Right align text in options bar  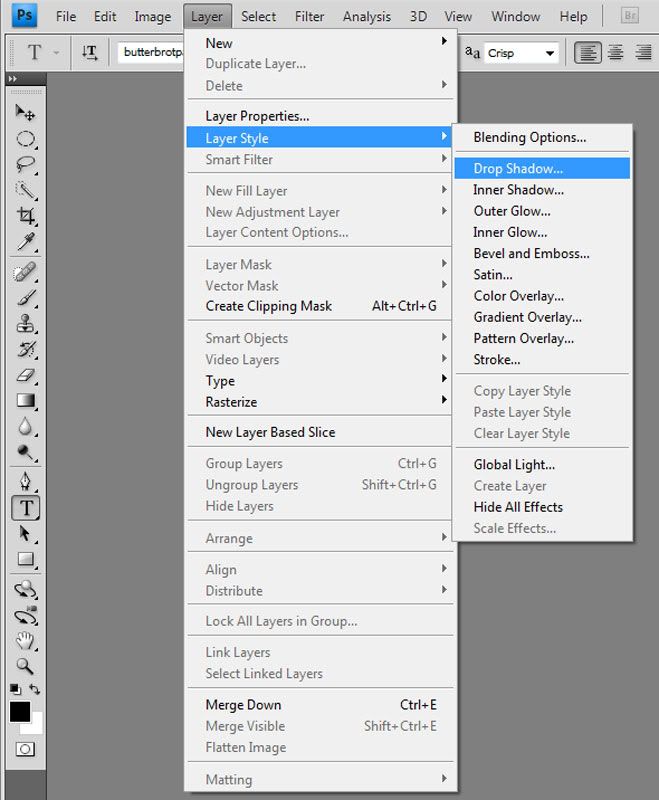coord(643,53)
